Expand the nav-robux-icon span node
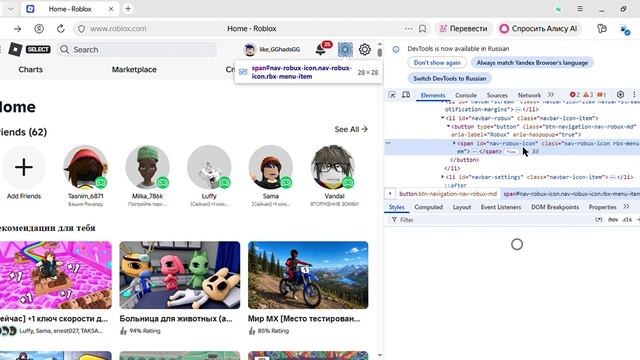 454,143
